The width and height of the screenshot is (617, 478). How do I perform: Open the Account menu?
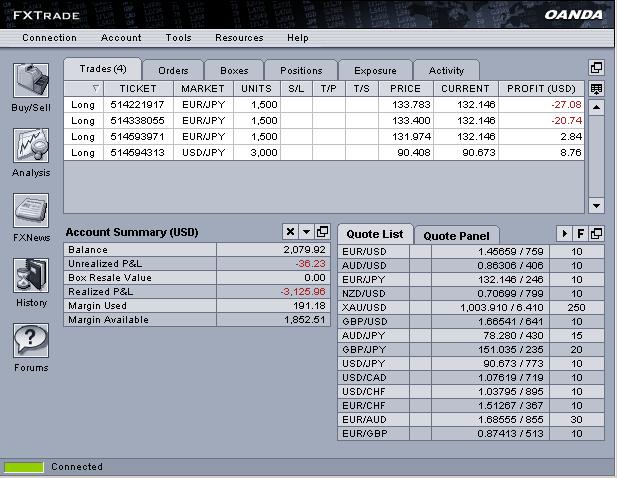pos(121,38)
